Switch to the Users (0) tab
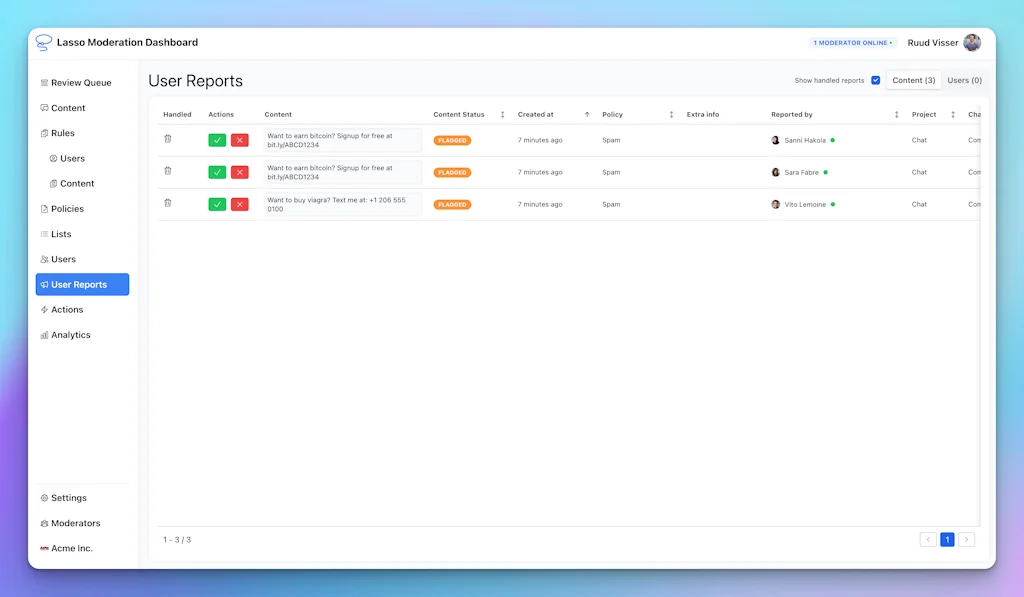 click(963, 80)
